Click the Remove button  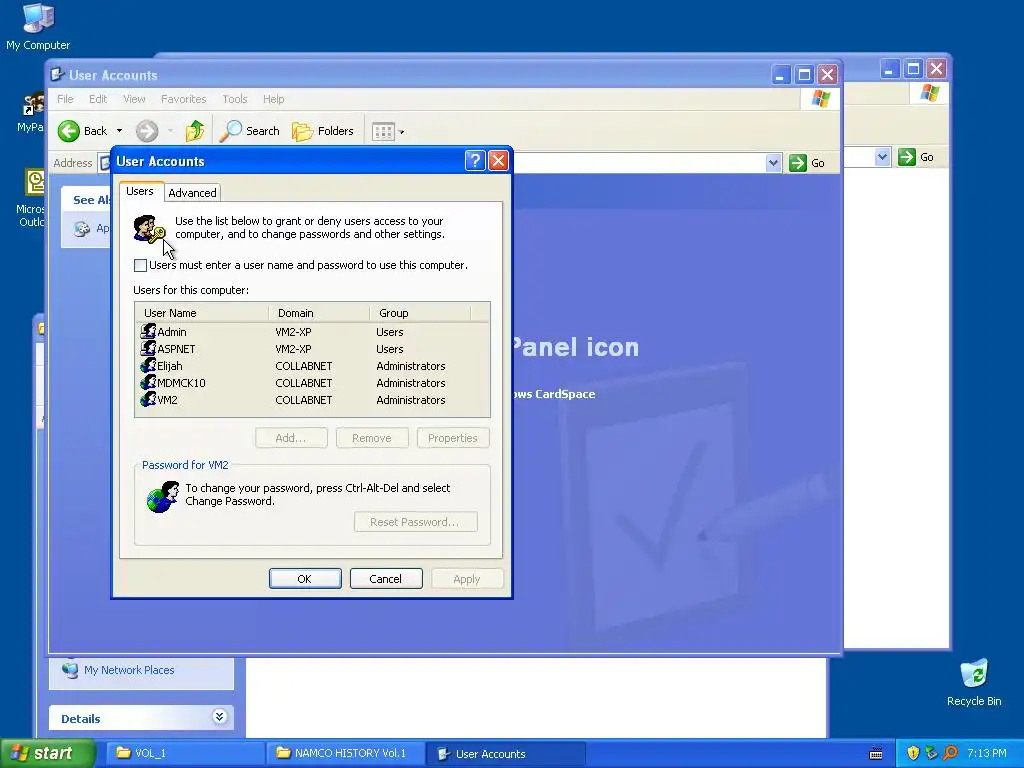[x=372, y=438]
